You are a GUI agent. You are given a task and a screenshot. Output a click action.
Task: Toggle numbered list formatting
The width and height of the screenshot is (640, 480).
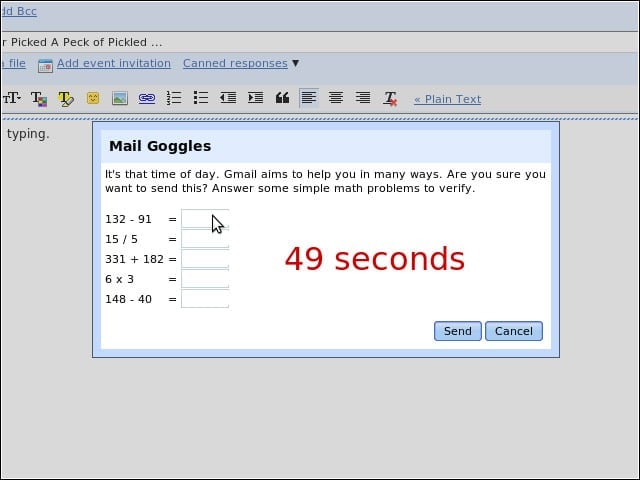[174, 98]
